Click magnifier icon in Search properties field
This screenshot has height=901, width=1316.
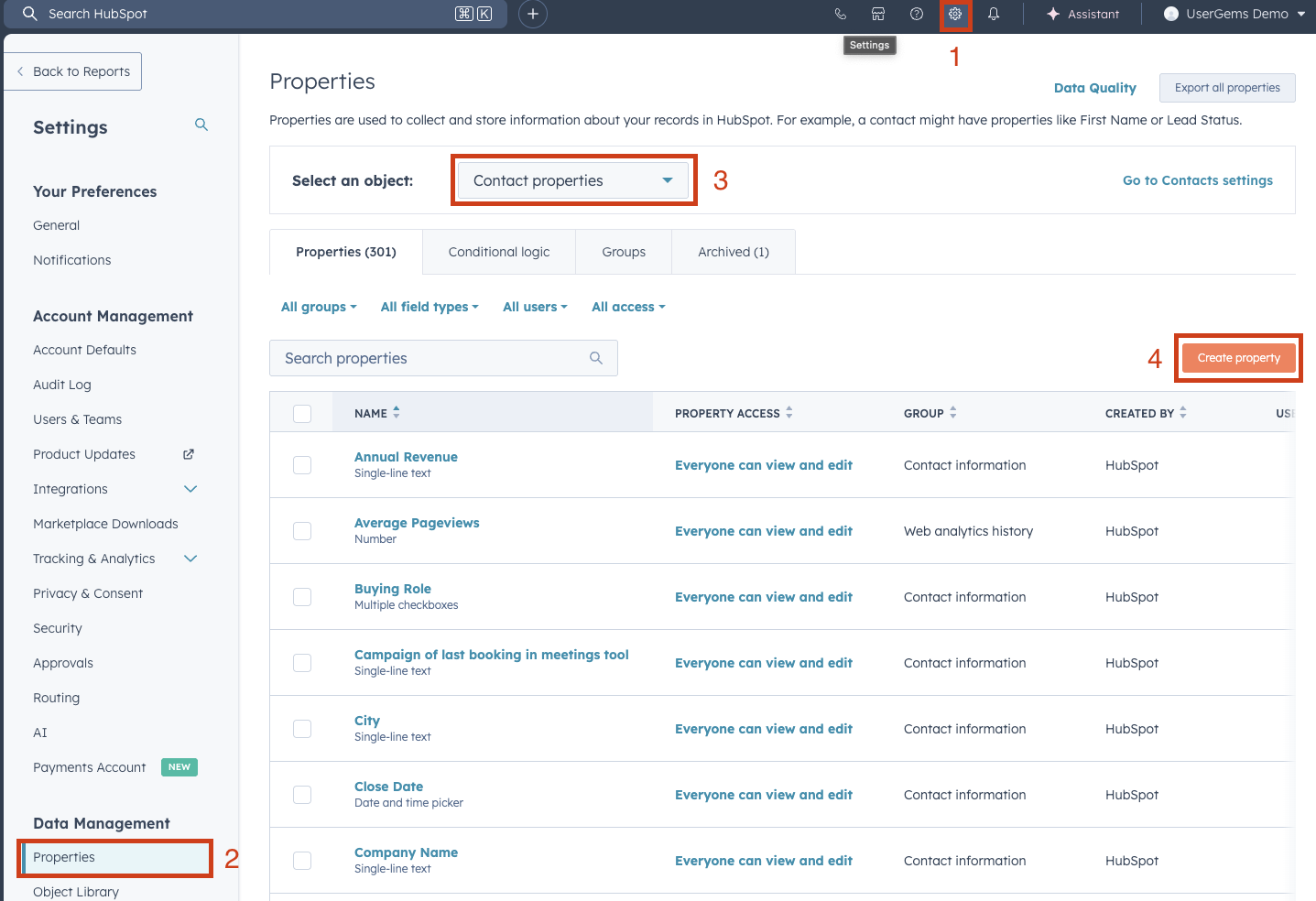[x=596, y=358]
